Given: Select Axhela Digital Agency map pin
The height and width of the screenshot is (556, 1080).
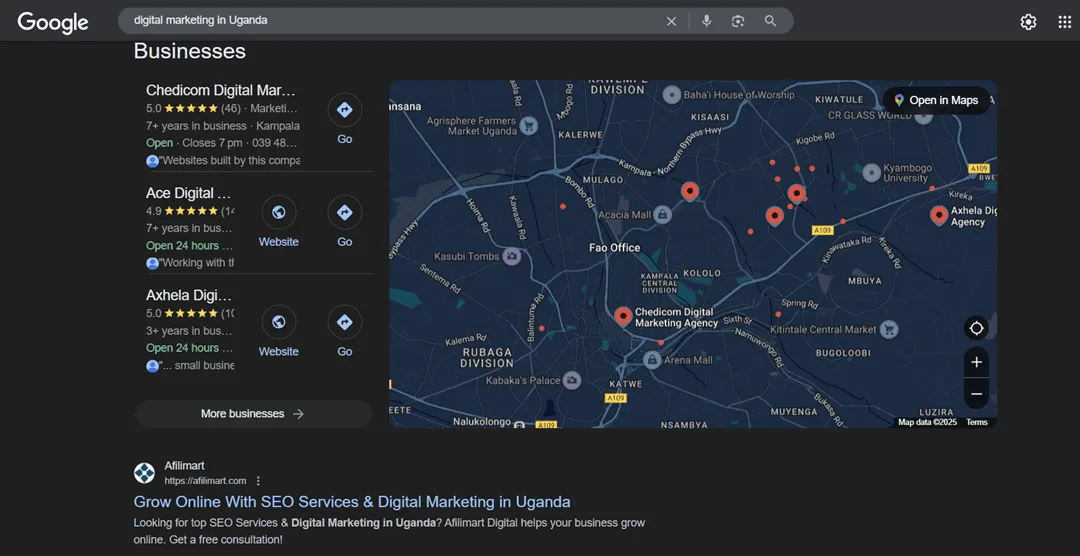Looking at the screenshot, I should pos(939,216).
